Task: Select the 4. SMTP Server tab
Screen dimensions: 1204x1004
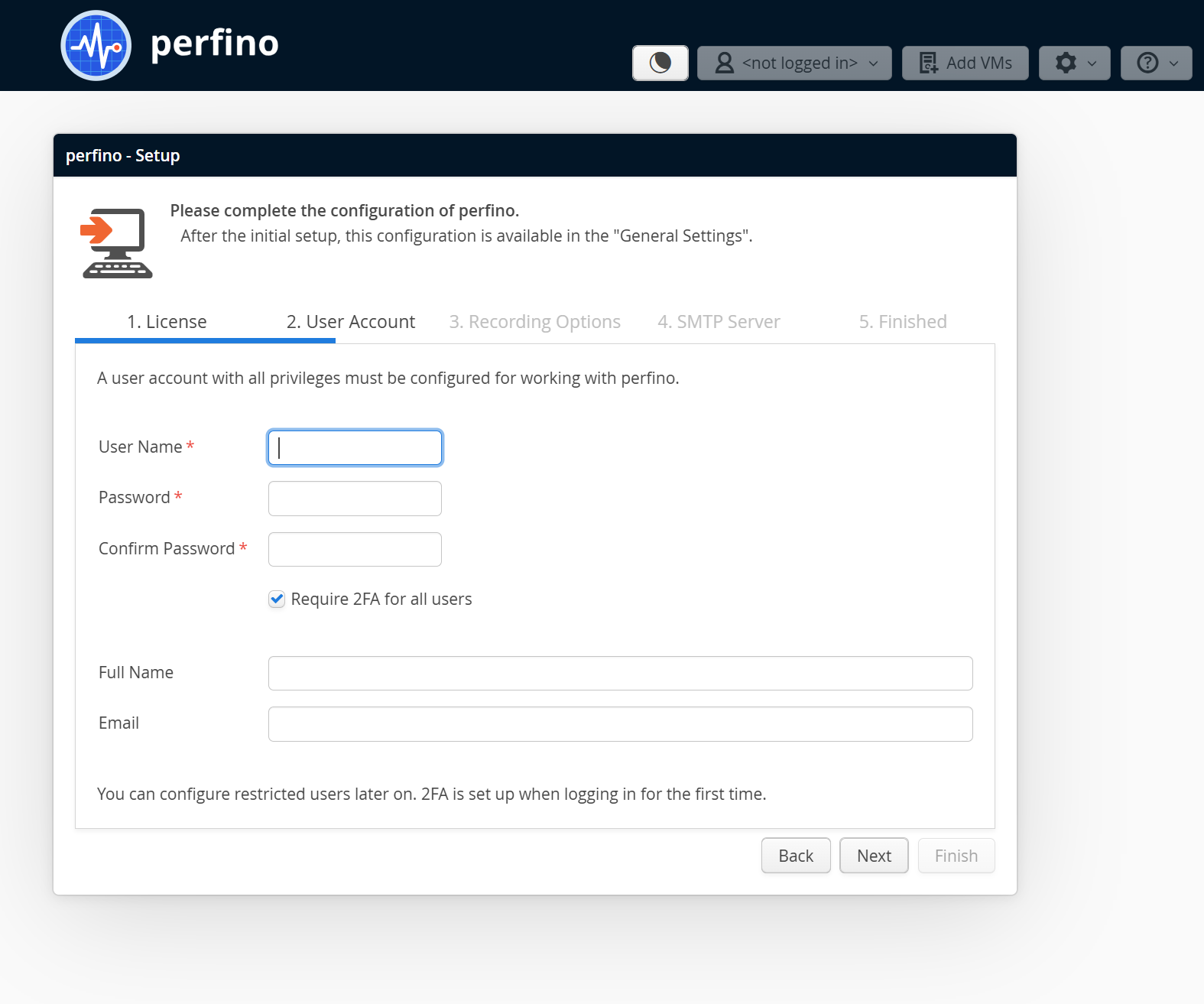Action: pos(719,322)
